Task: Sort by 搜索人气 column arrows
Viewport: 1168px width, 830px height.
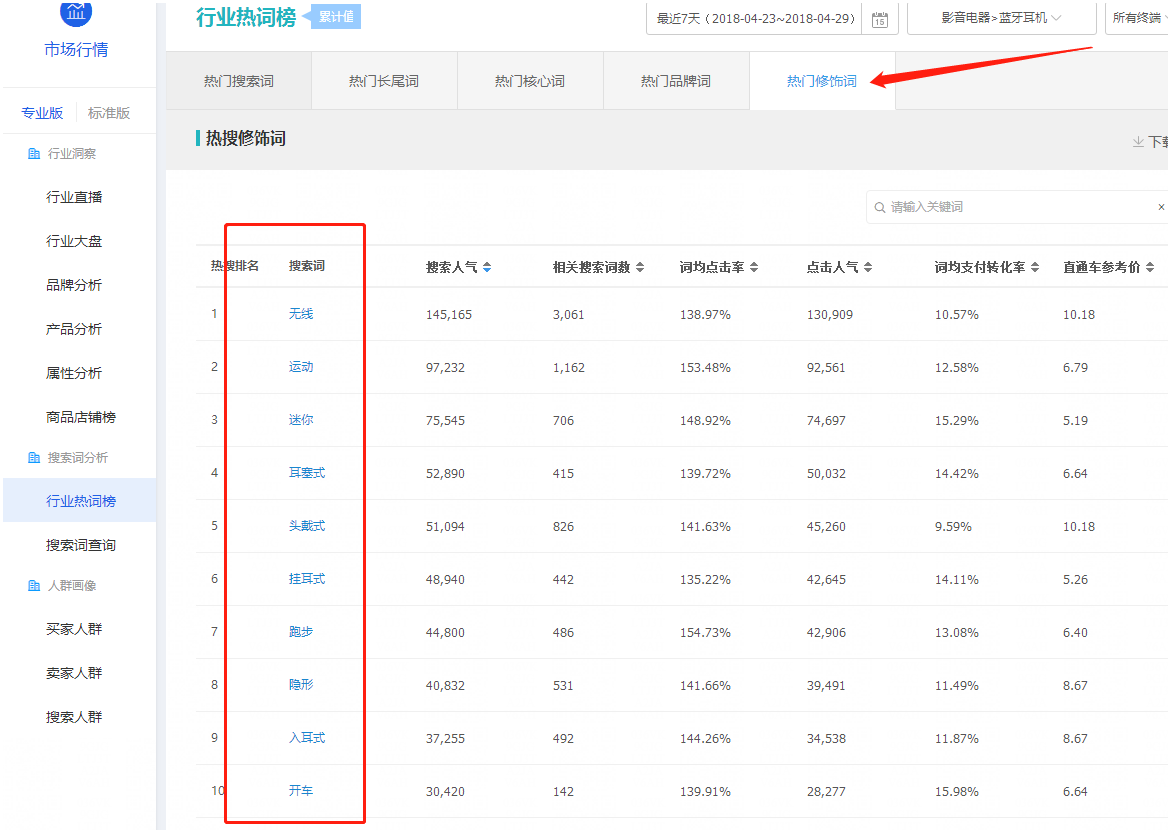Action: tap(487, 267)
